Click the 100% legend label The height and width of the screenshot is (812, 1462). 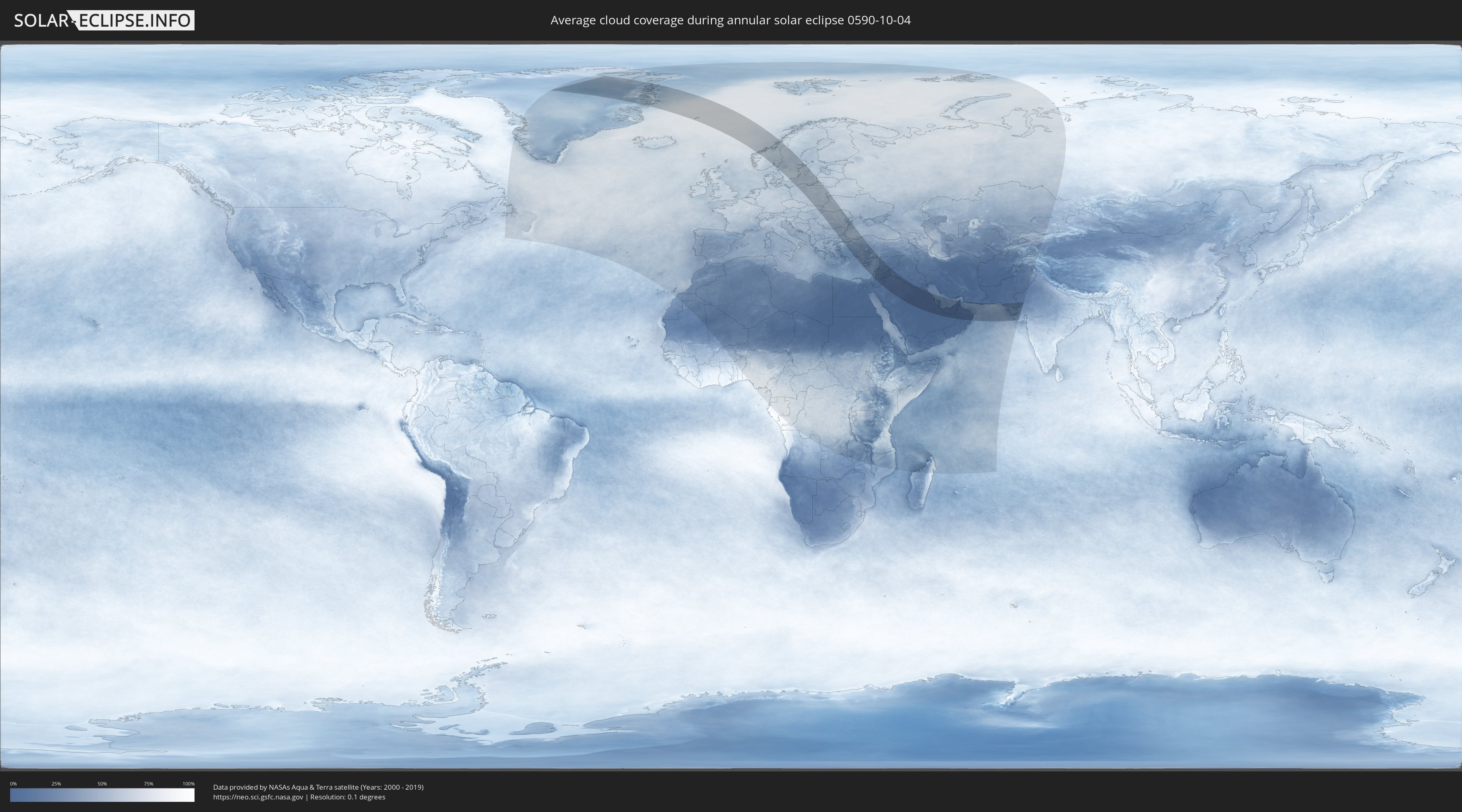click(188, 784)
